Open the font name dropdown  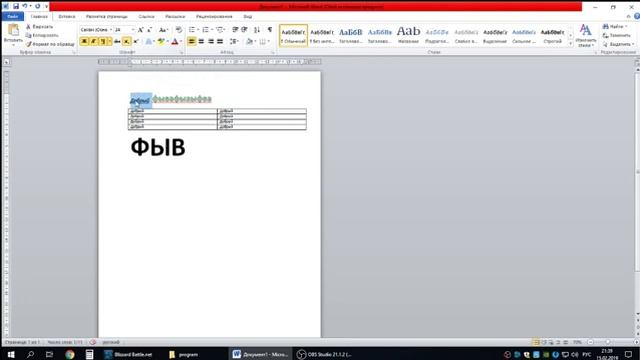(111, 30)
